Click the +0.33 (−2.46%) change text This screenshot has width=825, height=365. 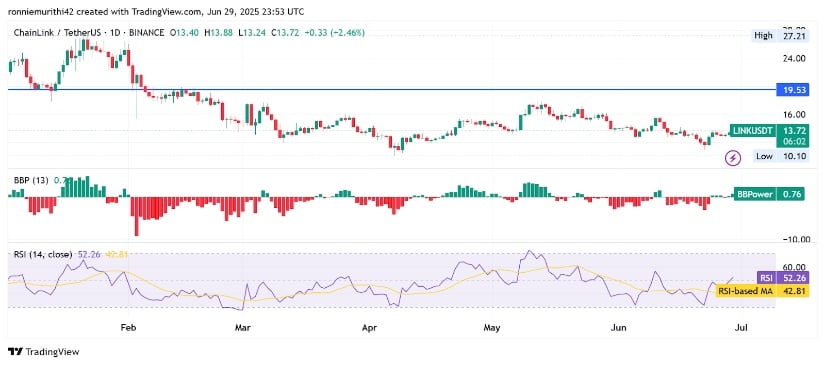click(x=335, y=33)
